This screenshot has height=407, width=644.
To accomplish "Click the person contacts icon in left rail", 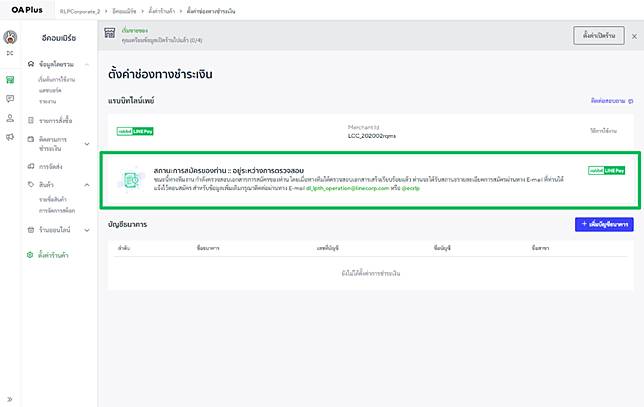I will [10, 118].
